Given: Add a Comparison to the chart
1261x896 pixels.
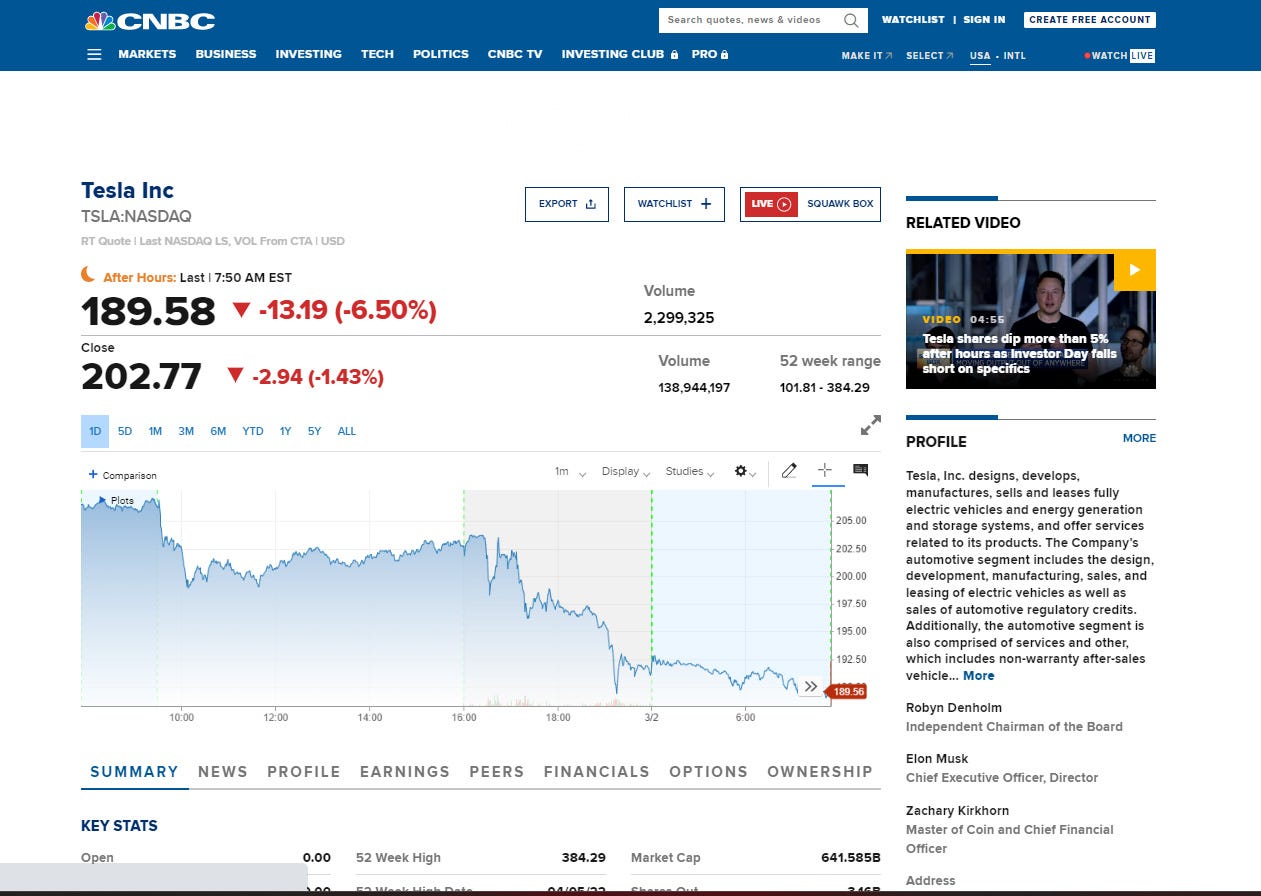Looking at the screenshot, I should (x=123, y=475).
